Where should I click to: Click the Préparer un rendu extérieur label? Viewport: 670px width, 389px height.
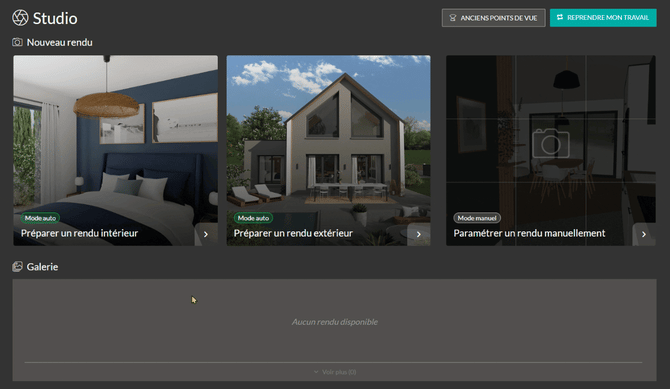click(x=293, y=233)
